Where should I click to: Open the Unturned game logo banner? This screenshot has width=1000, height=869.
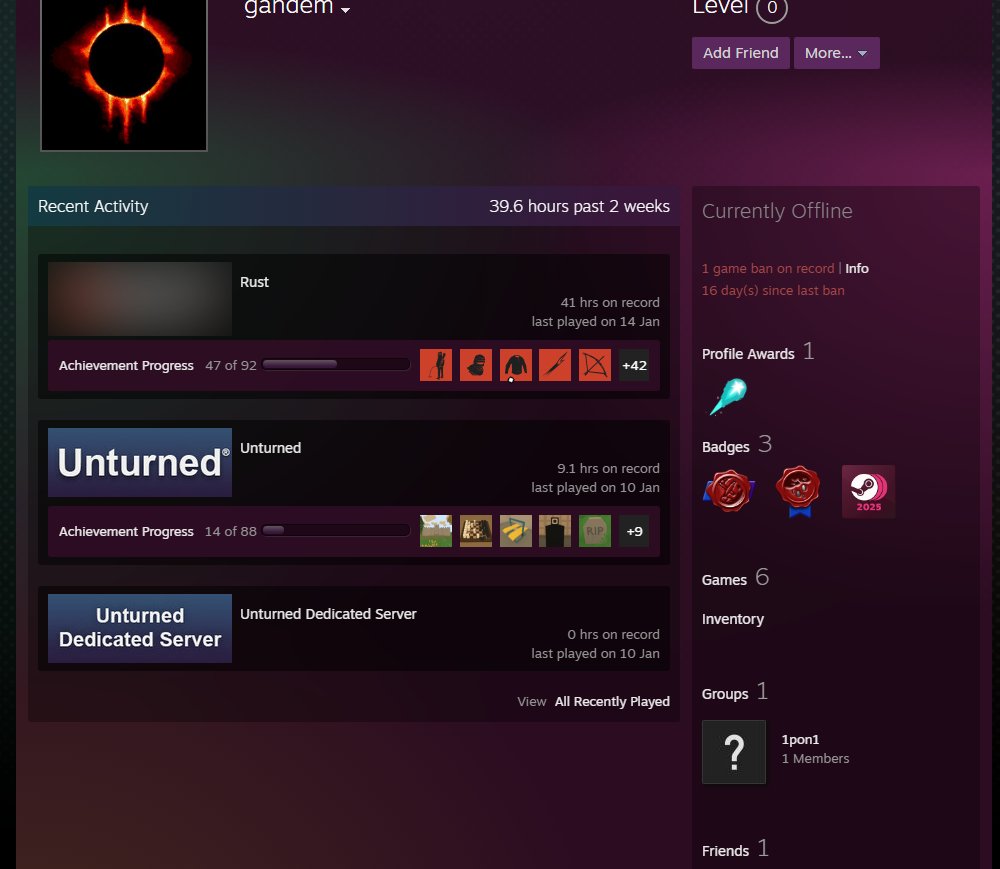(x=140, y=462)
